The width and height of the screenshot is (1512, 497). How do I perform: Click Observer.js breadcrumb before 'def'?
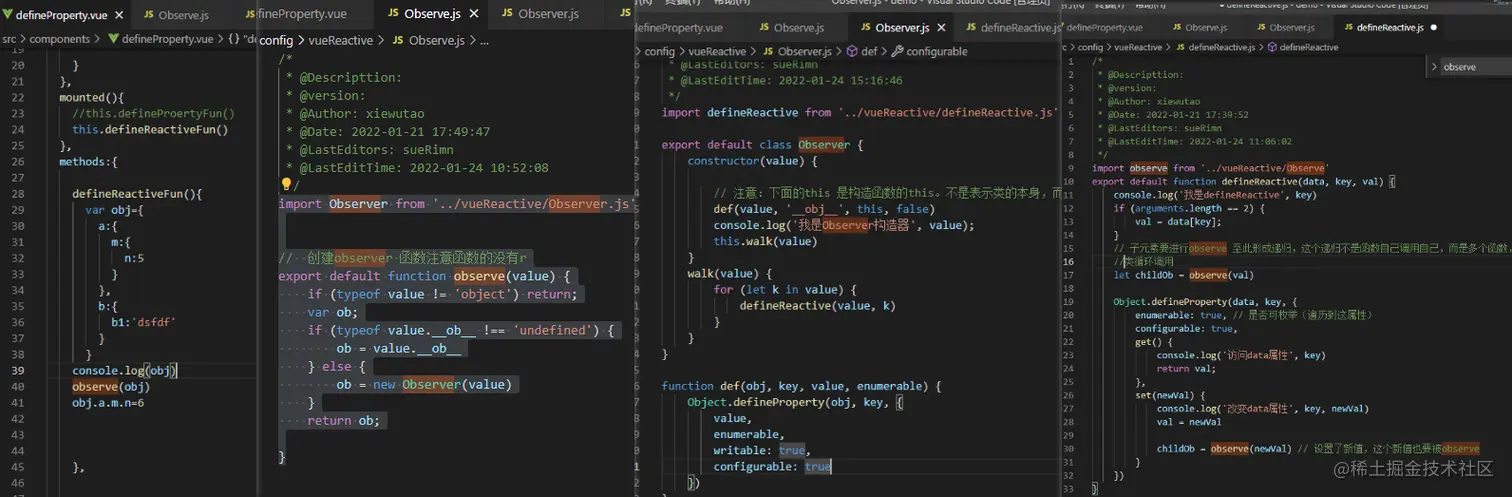(804, 51)
